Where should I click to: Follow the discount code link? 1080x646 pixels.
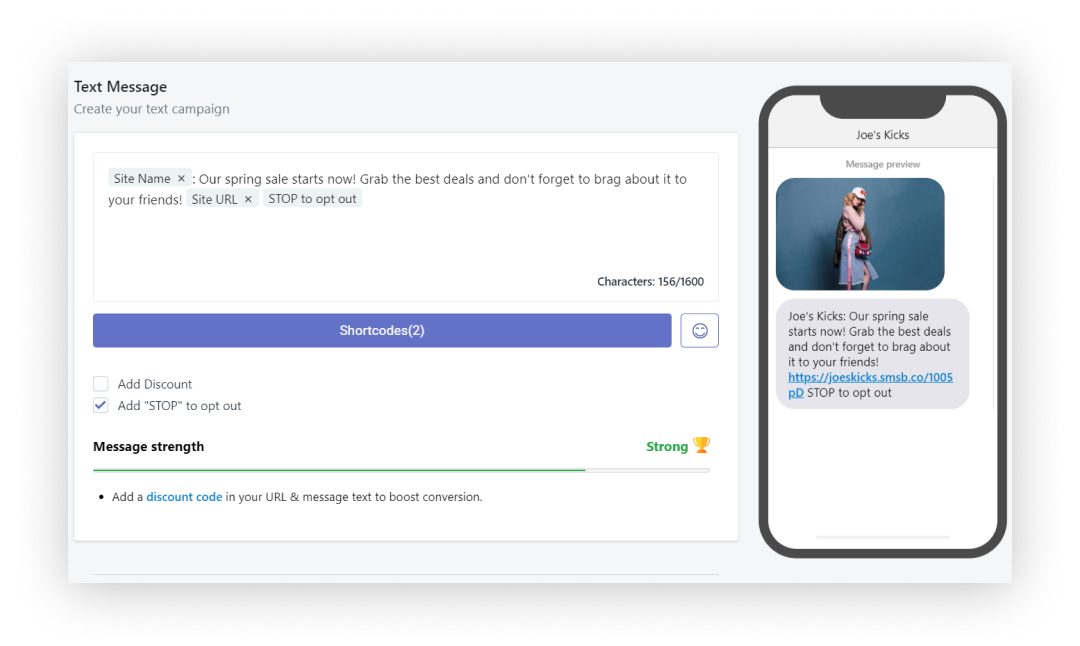click(184, 497)
